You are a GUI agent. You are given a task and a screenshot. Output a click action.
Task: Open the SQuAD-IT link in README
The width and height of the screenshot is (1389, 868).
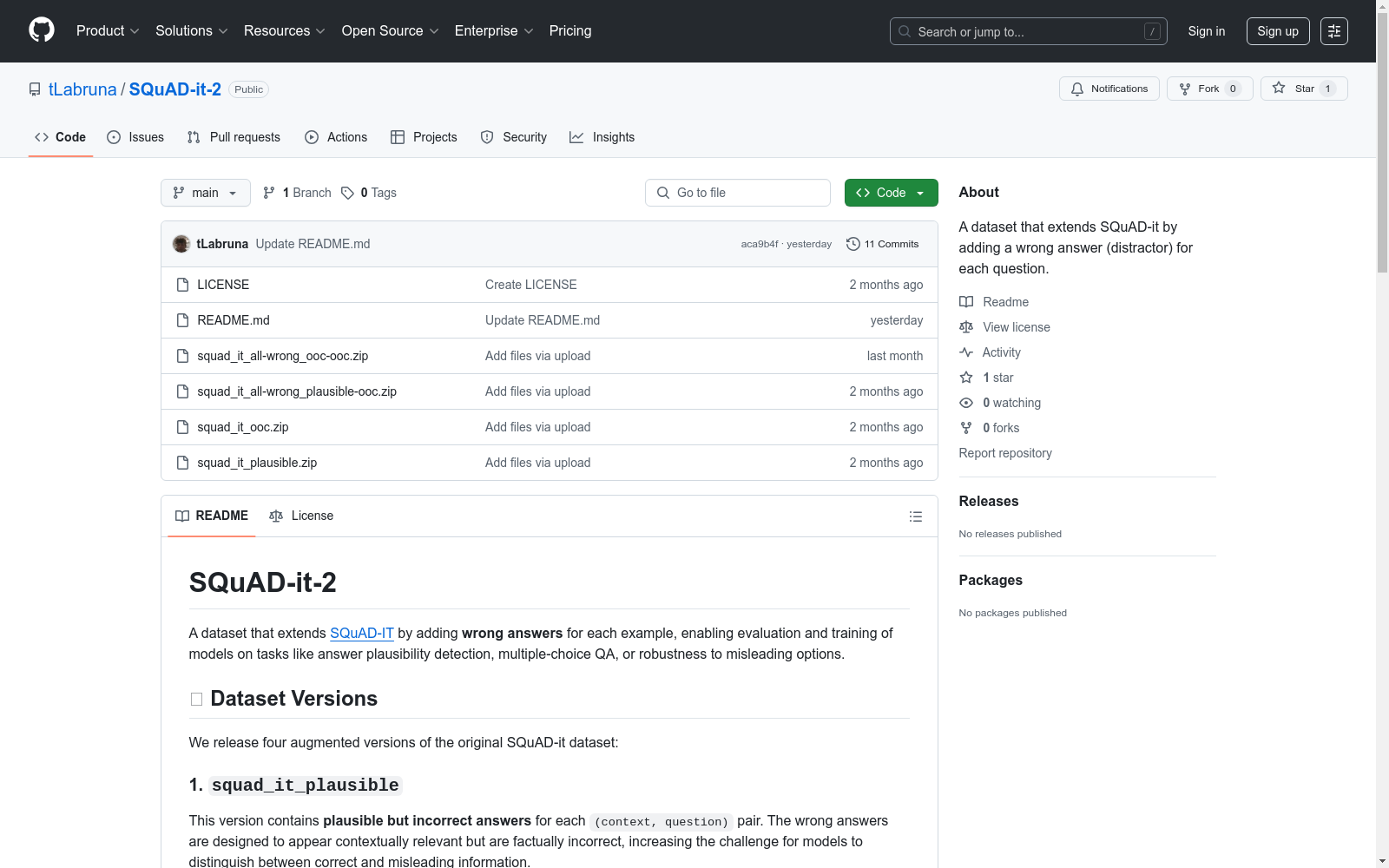coord(362,634)
